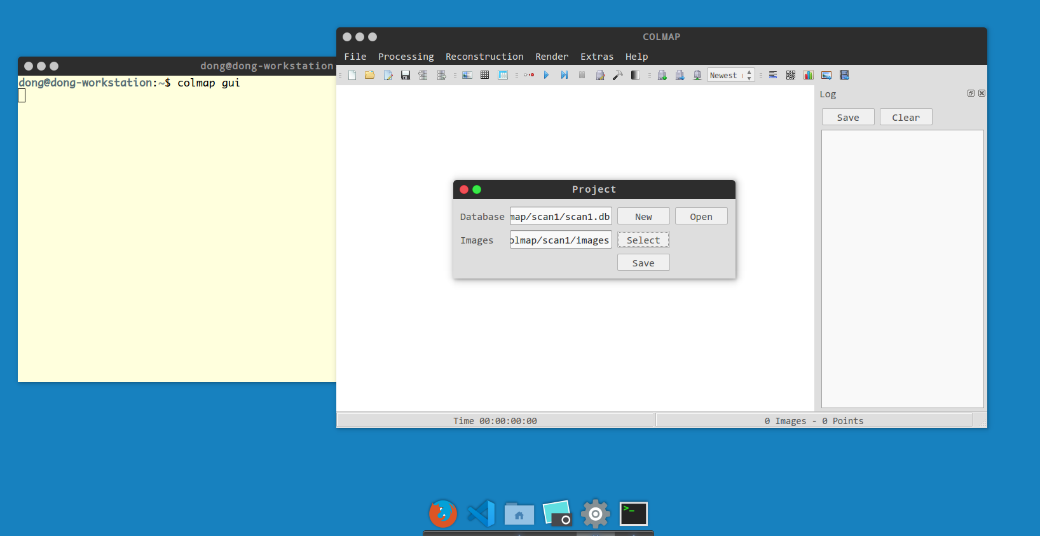This screenshot has height=536, width=1040.
Task: Click the 'Time 00:00:00:00' status text
Action: pos(495,421)
